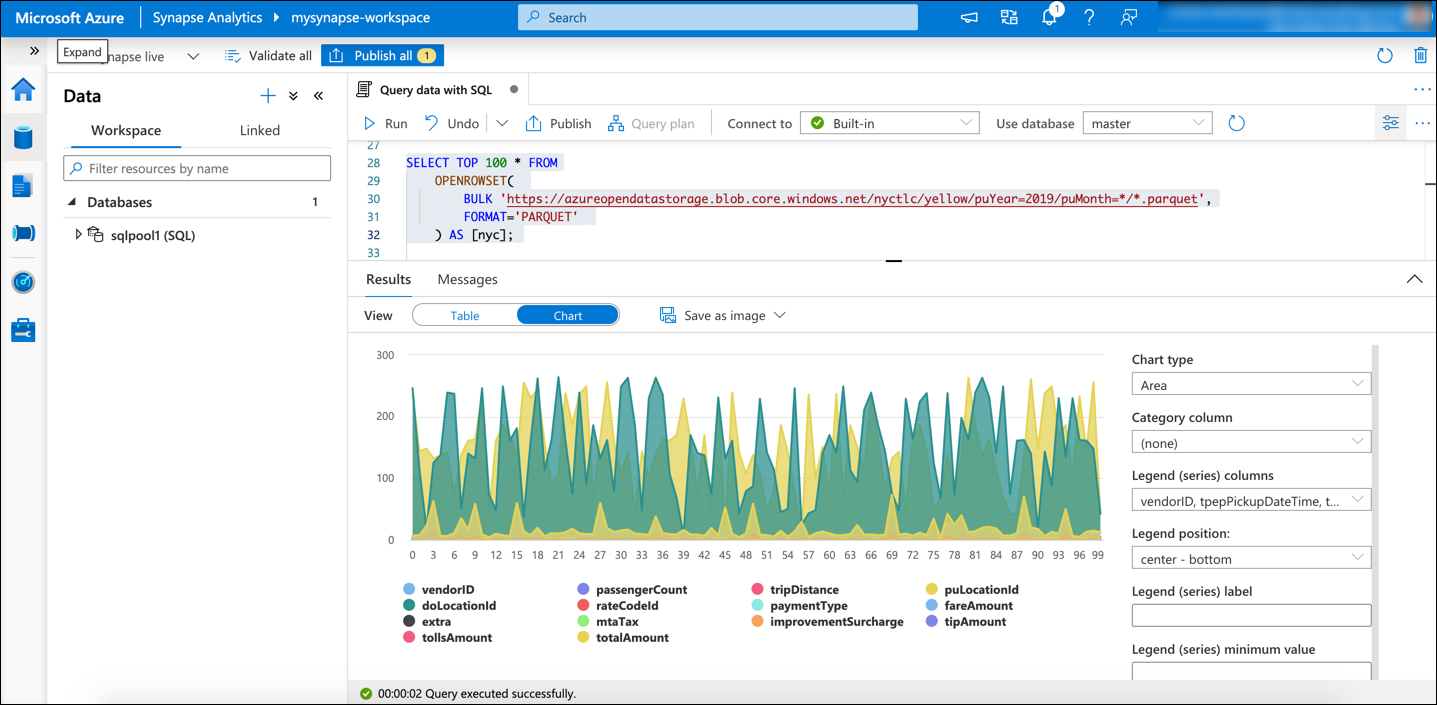Open the editor tab ellipsis menu
This screenshot has width=1437, height=705.
[x=1422, y=89]
